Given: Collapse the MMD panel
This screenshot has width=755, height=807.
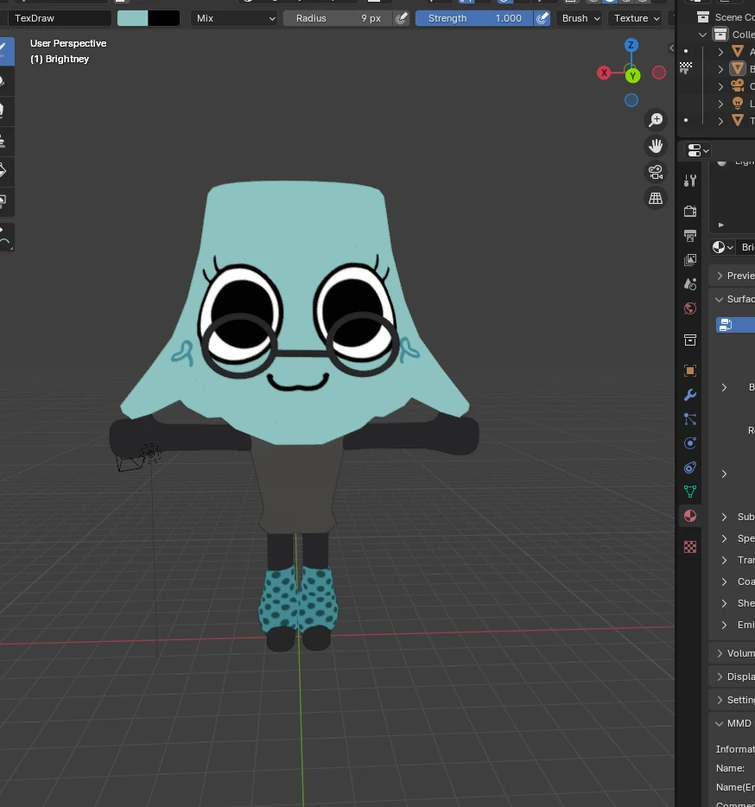Looking at the screenshot, I should [x=738, y=723].
